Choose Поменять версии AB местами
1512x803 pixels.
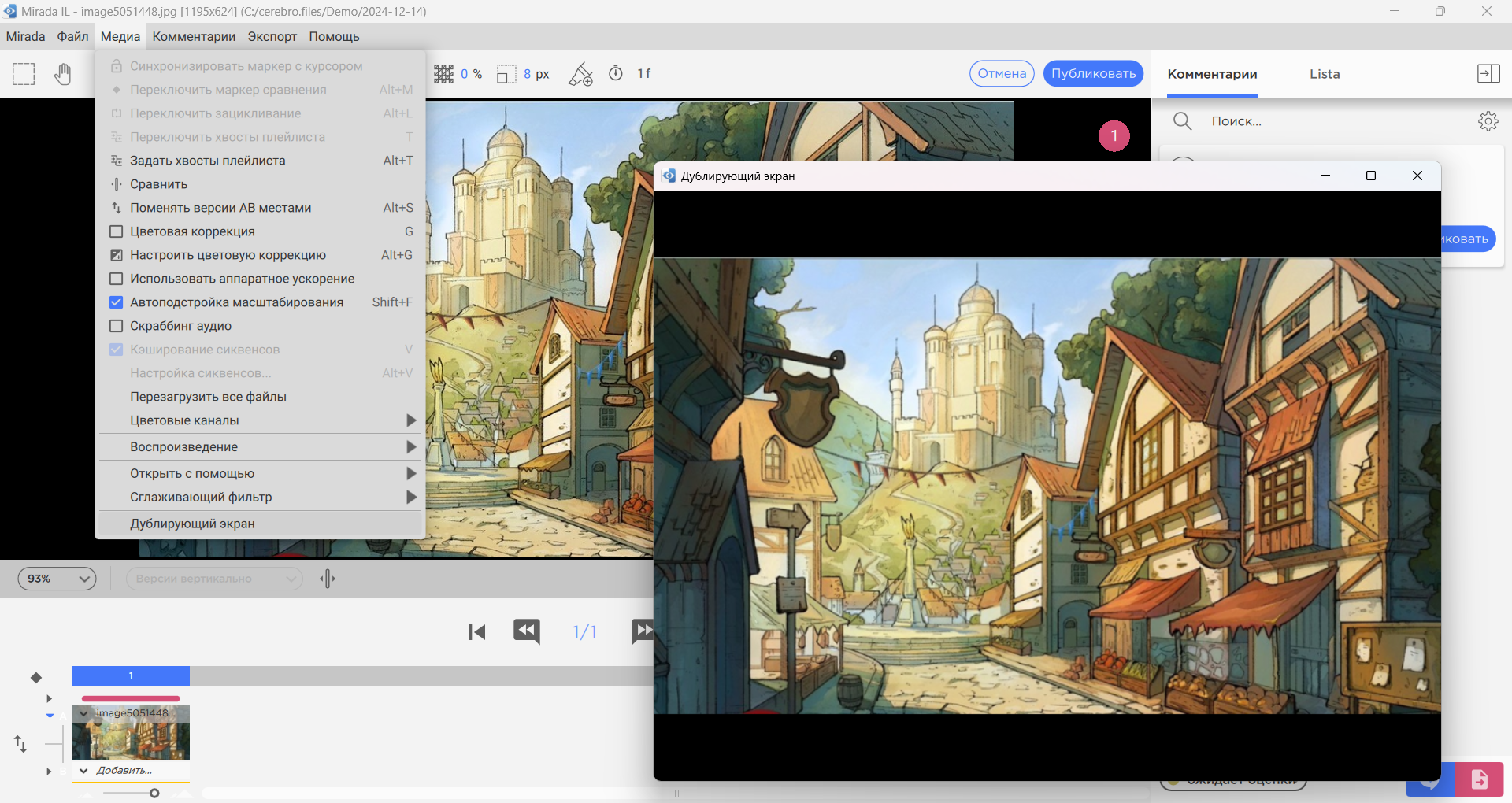260,208
